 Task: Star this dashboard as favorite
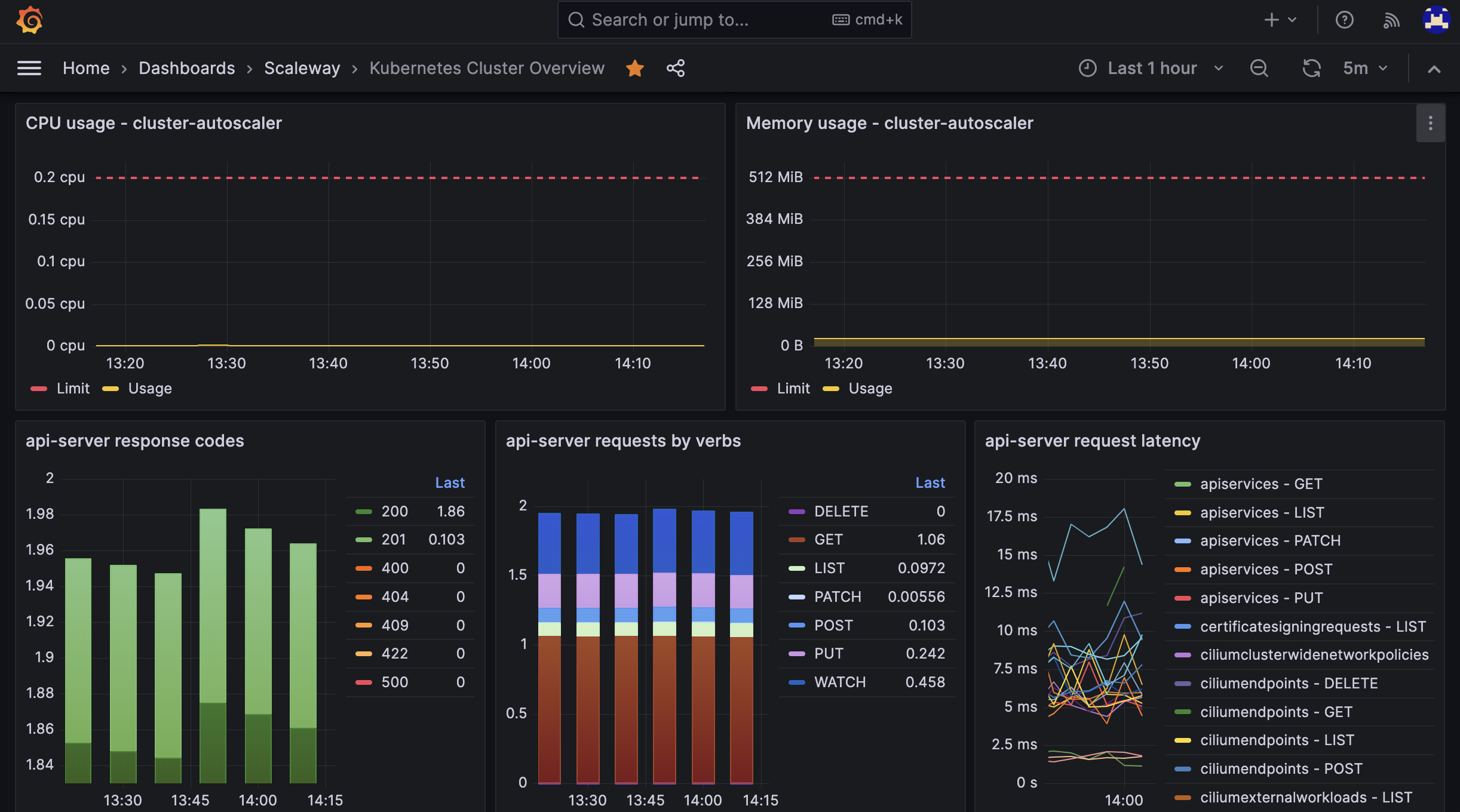[x=634, y=68]
